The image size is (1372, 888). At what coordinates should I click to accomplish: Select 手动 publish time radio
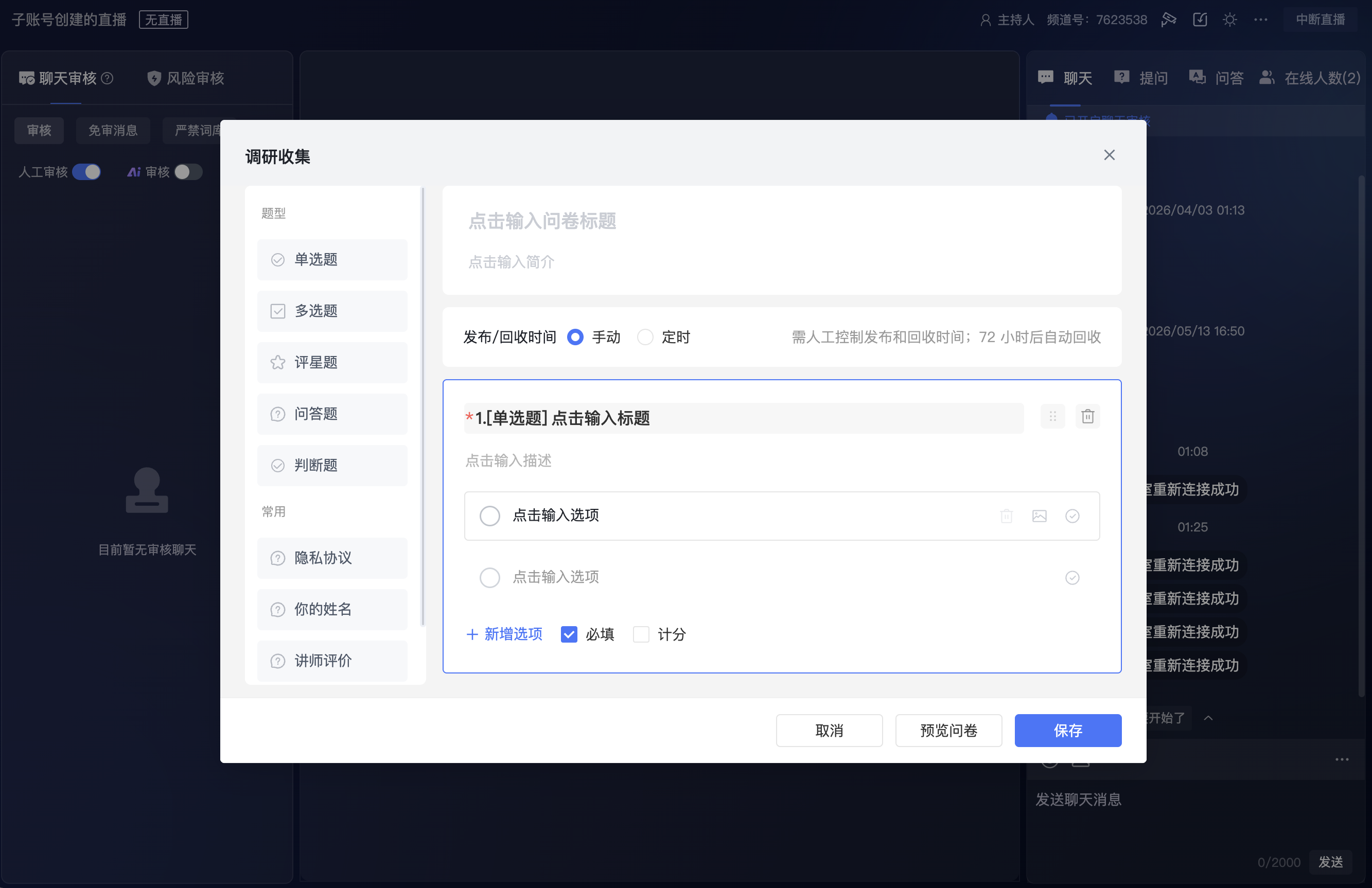575,337
